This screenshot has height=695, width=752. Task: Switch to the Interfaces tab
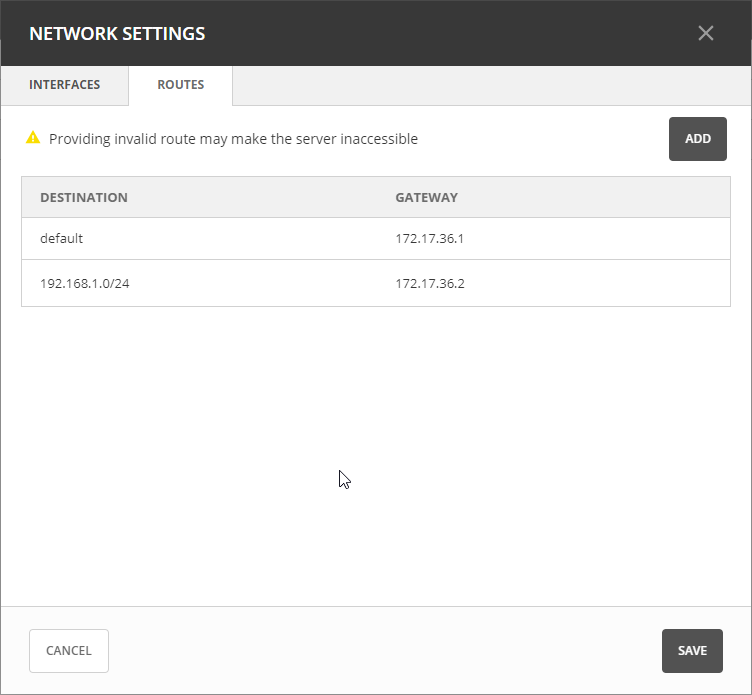(x=65, y=85)
